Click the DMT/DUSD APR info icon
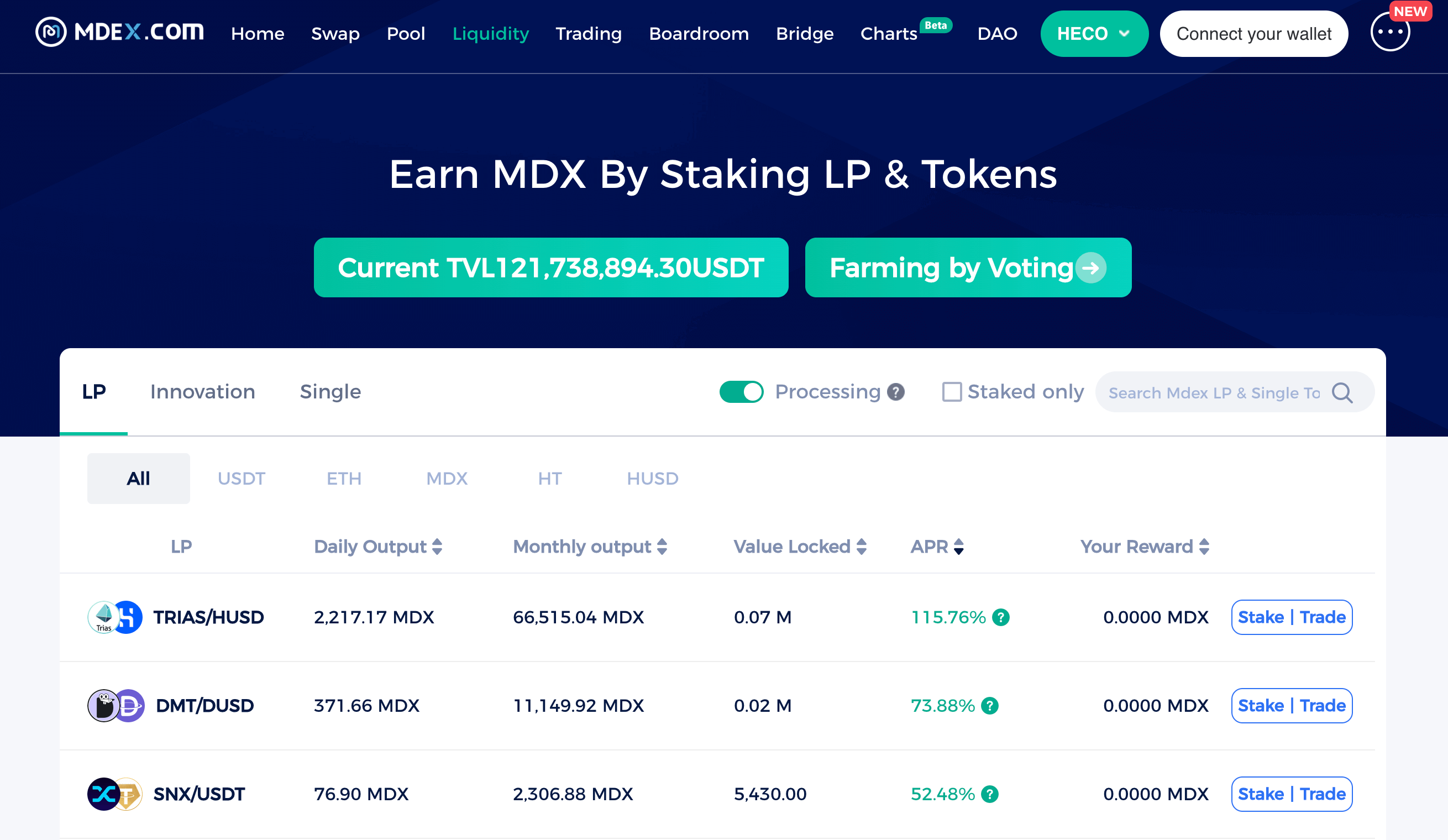 990,706
